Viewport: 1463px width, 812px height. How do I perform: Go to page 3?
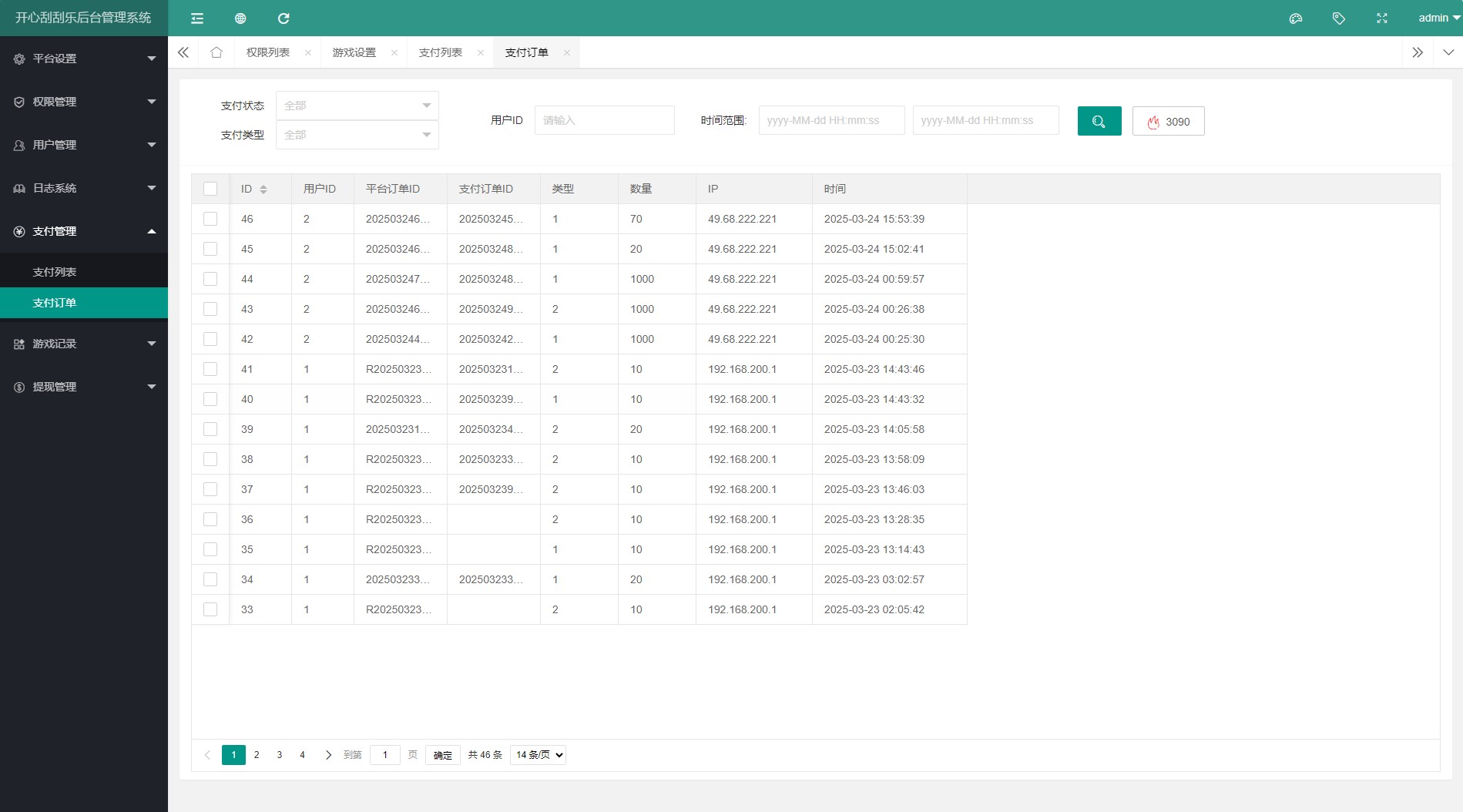[280, 755]
